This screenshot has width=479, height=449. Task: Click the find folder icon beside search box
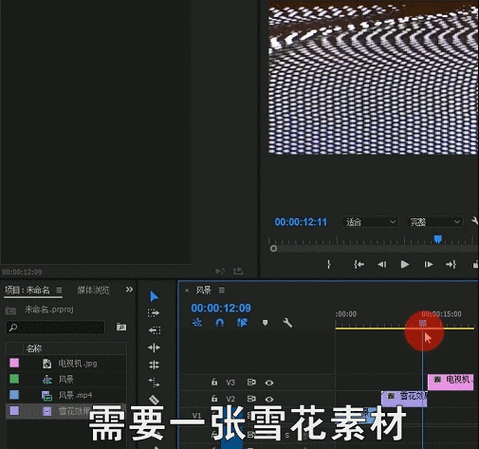pos(121,327)
